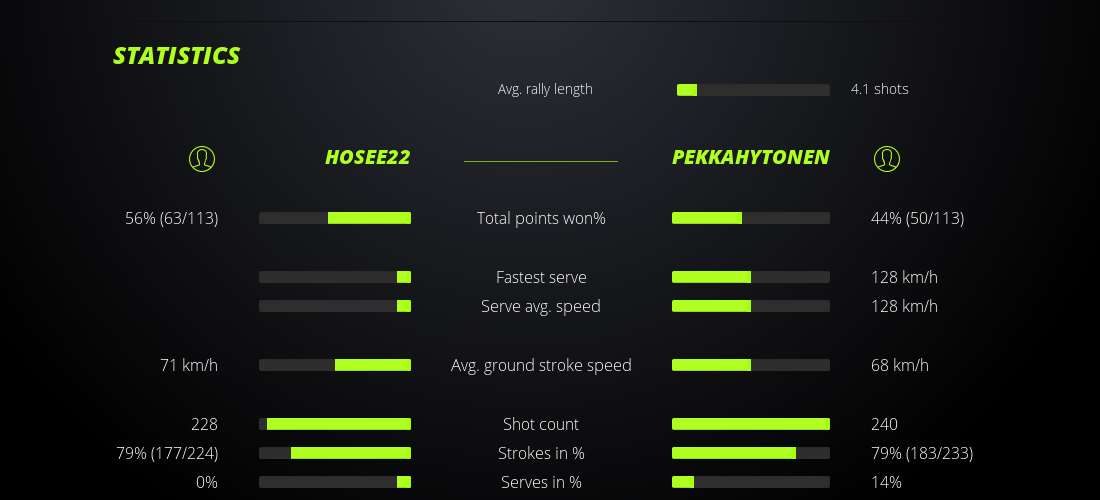Click HOSEE22's Total points won bar

[x=335, y=218]
